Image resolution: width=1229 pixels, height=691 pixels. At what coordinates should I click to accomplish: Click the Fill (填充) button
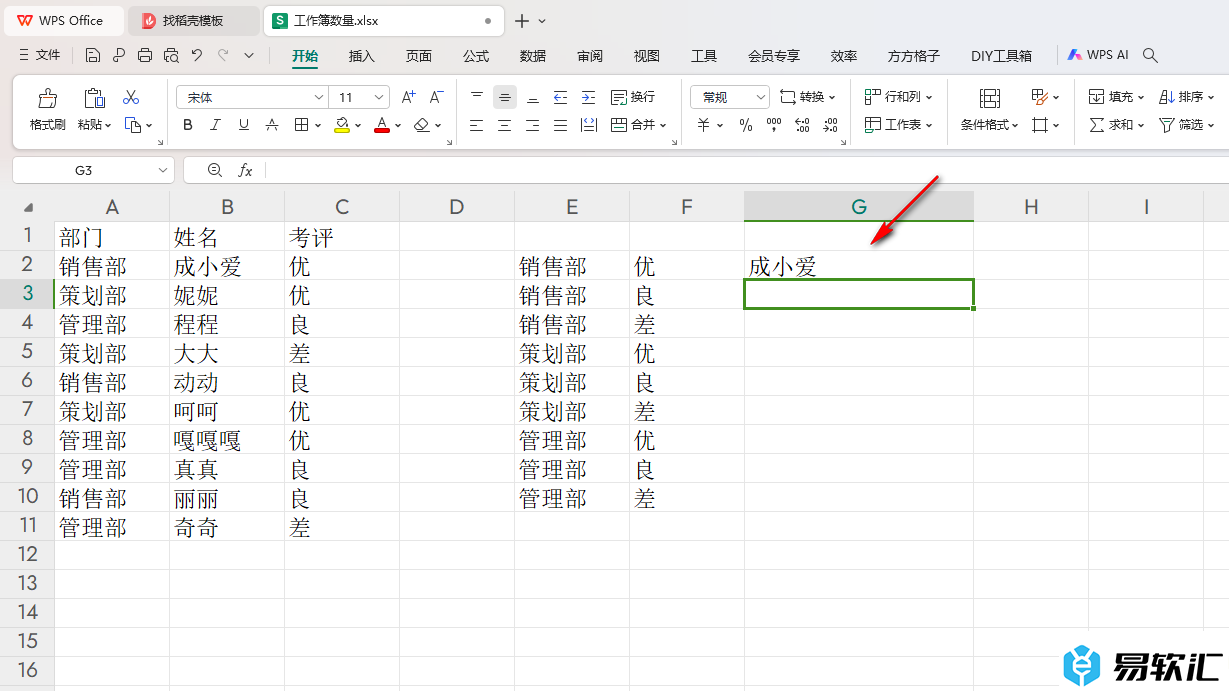(x=1117, y=97)
